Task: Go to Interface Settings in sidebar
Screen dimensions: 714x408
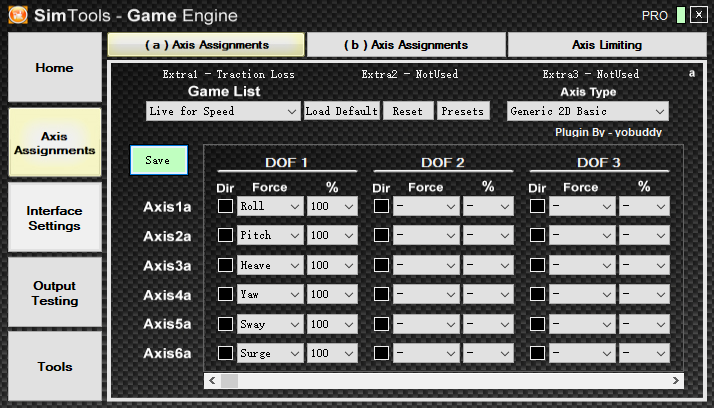Action: click(54, 218)
